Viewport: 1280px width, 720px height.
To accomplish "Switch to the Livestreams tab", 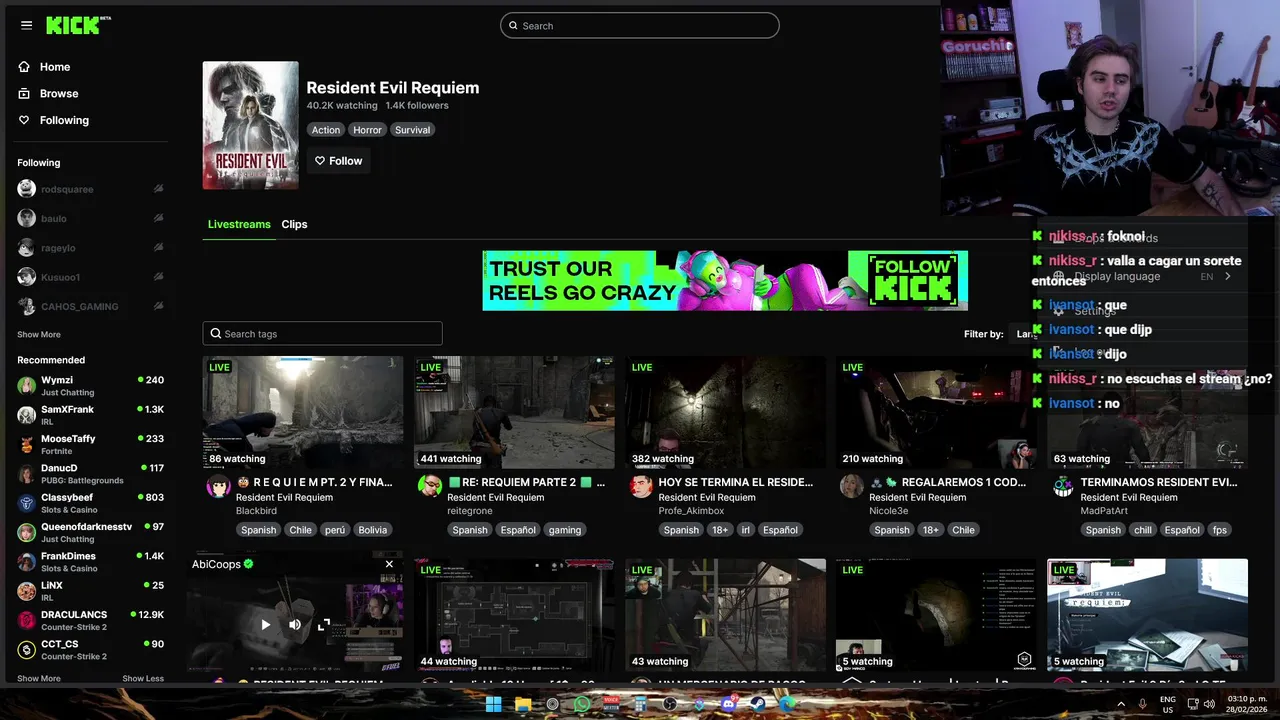I will [239, 224].
